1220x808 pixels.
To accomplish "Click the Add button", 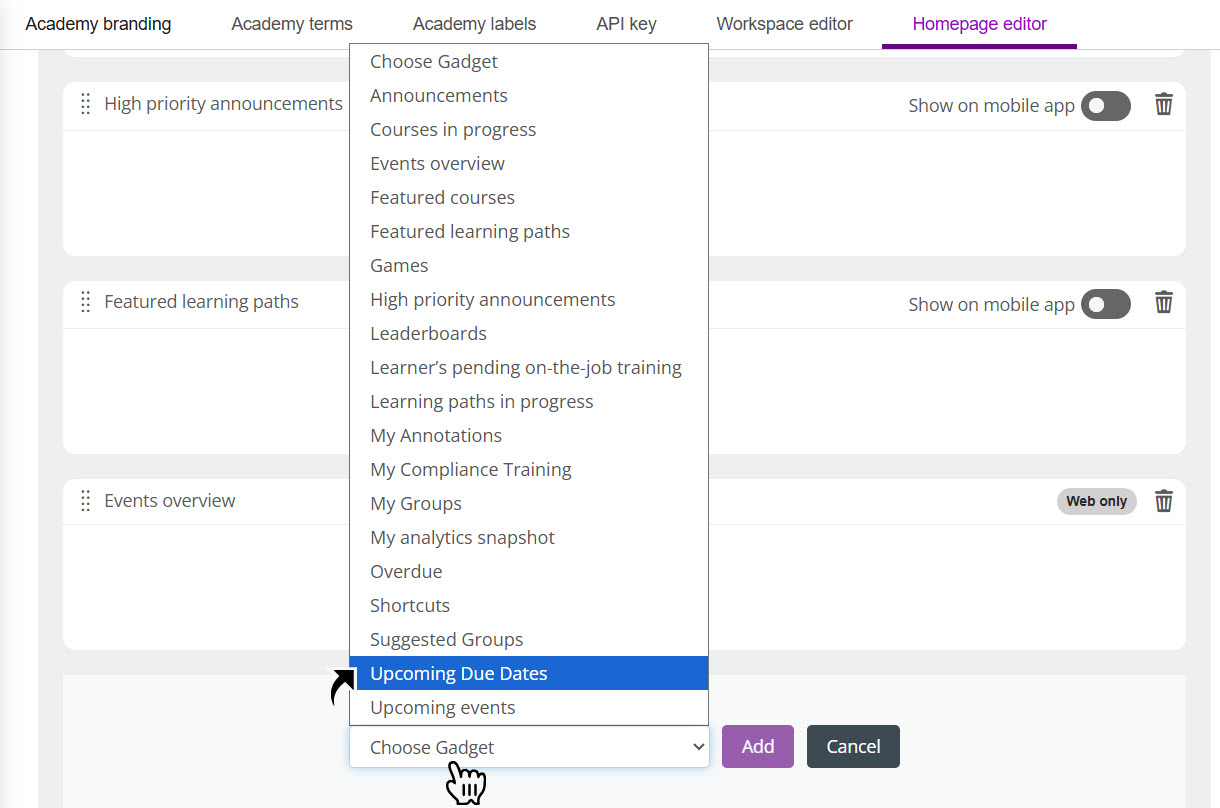I will (x=757, y=746).
